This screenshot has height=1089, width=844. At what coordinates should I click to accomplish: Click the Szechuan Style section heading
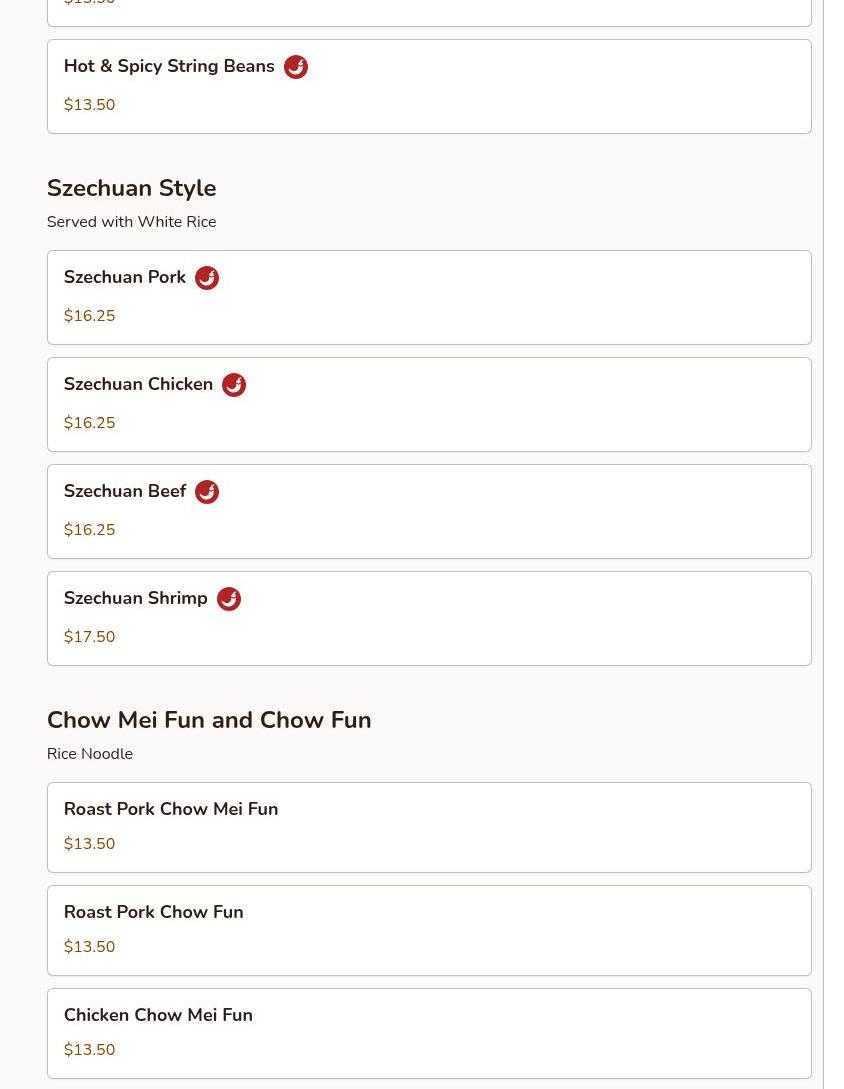pos(131,188)
